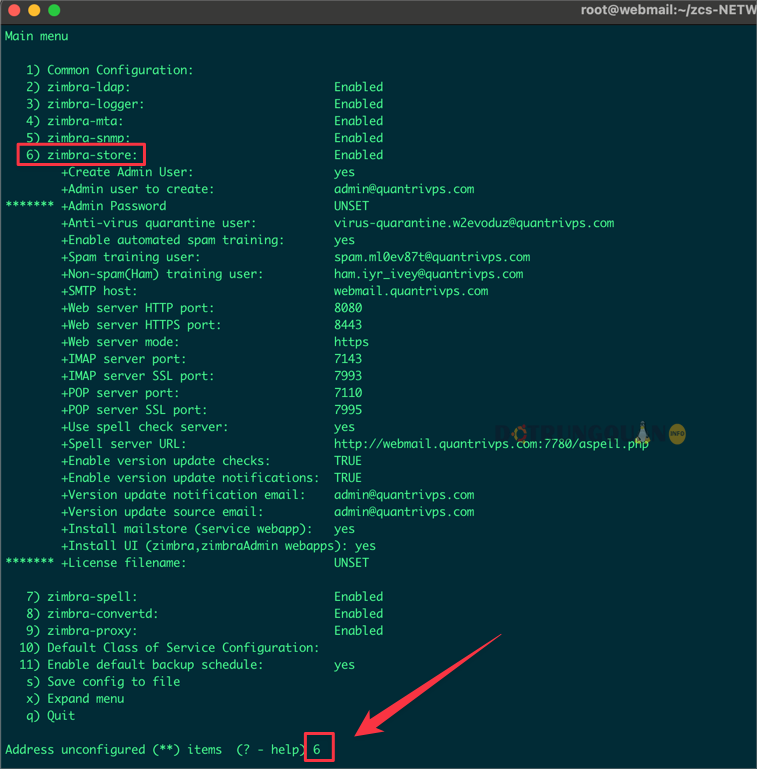Click 'Enabled' status next to zimbra-store
Viewport: 757px width, 769px height.
[358, 155]
